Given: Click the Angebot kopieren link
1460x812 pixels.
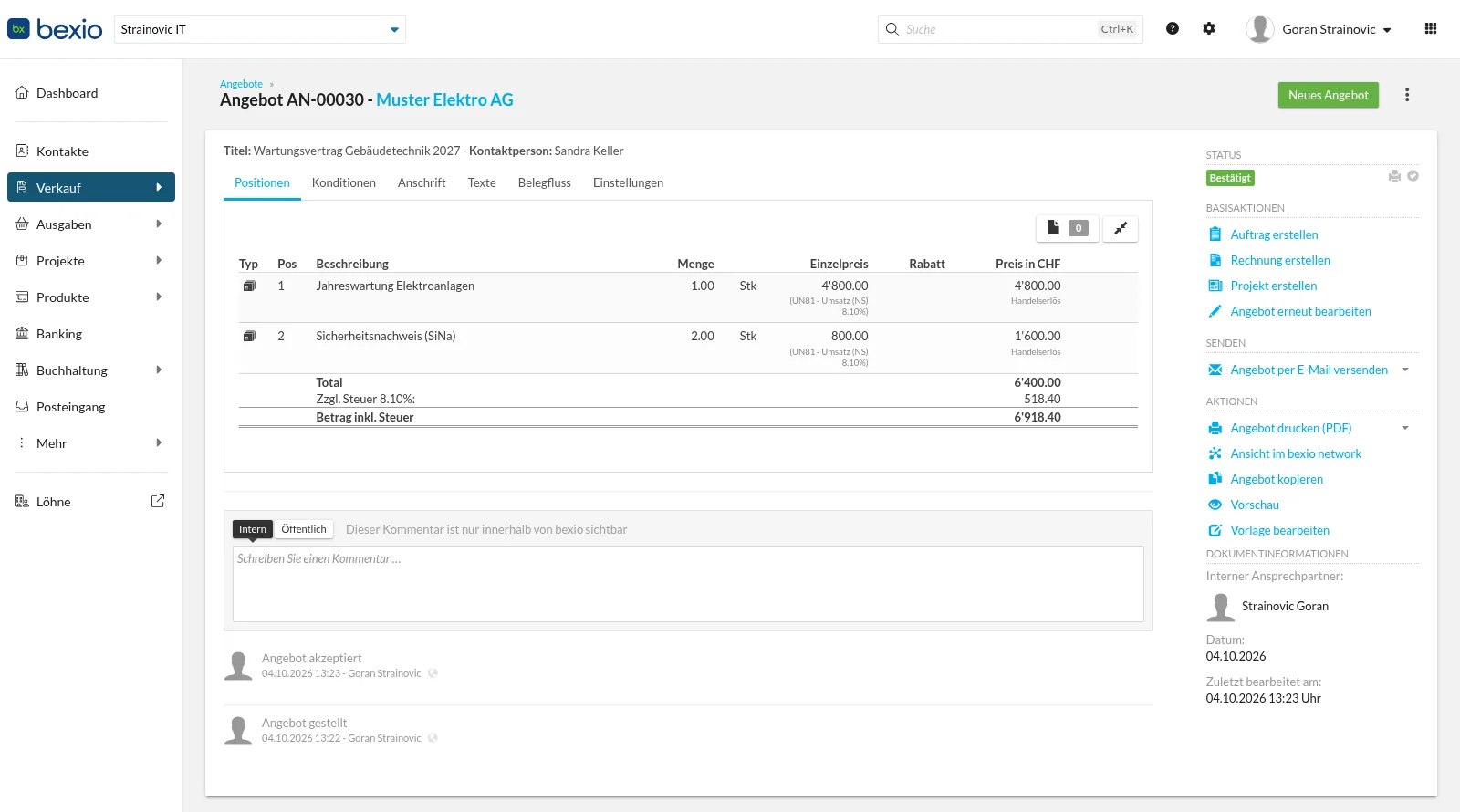Looking at the screenshot, I should point(1277,479).
